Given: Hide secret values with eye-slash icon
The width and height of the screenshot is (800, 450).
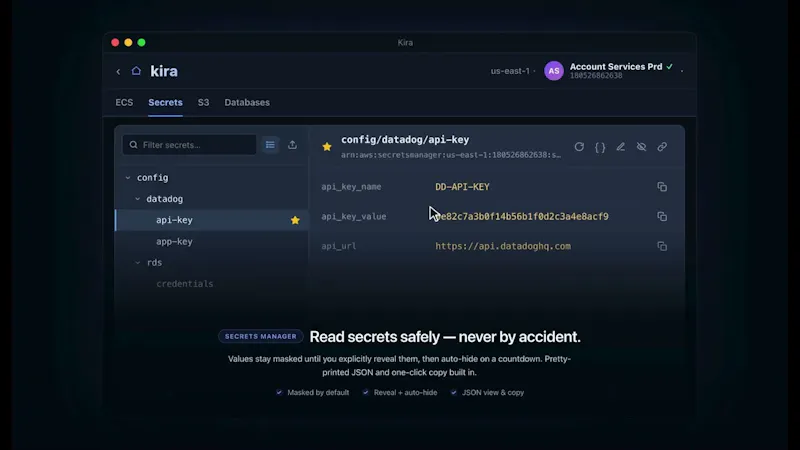Looking at the screenshot, I should pos(641,147).
